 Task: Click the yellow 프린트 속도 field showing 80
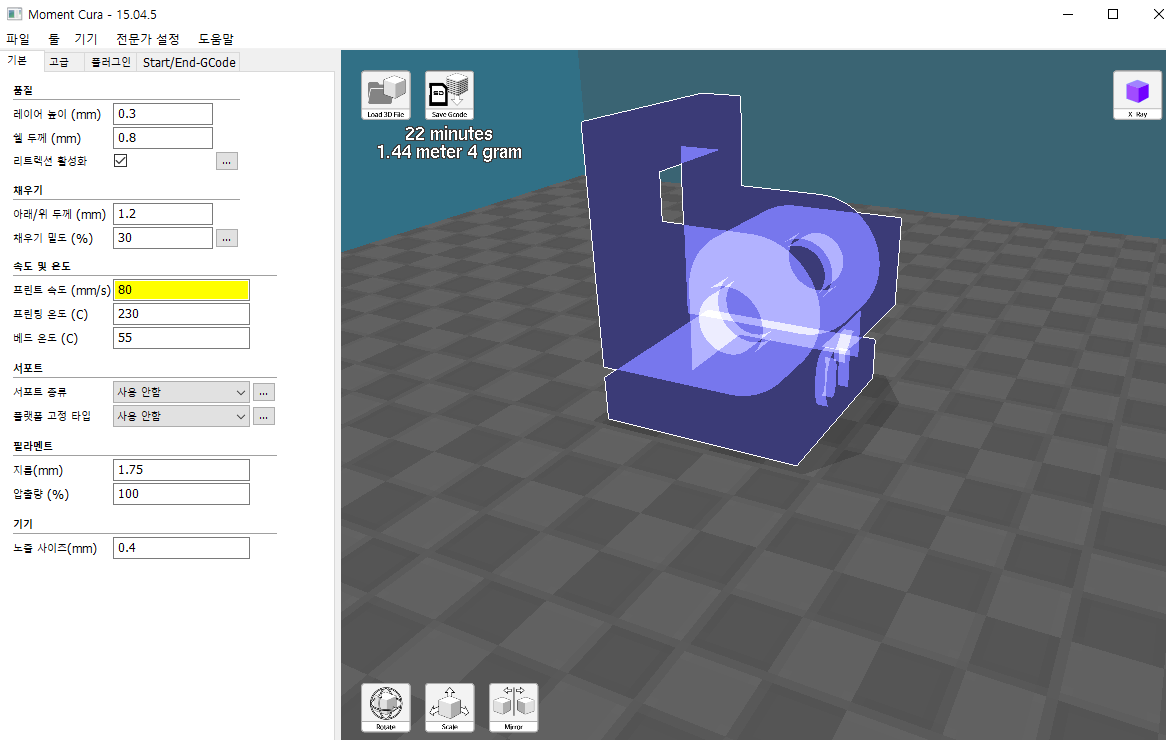pos(181,290)
